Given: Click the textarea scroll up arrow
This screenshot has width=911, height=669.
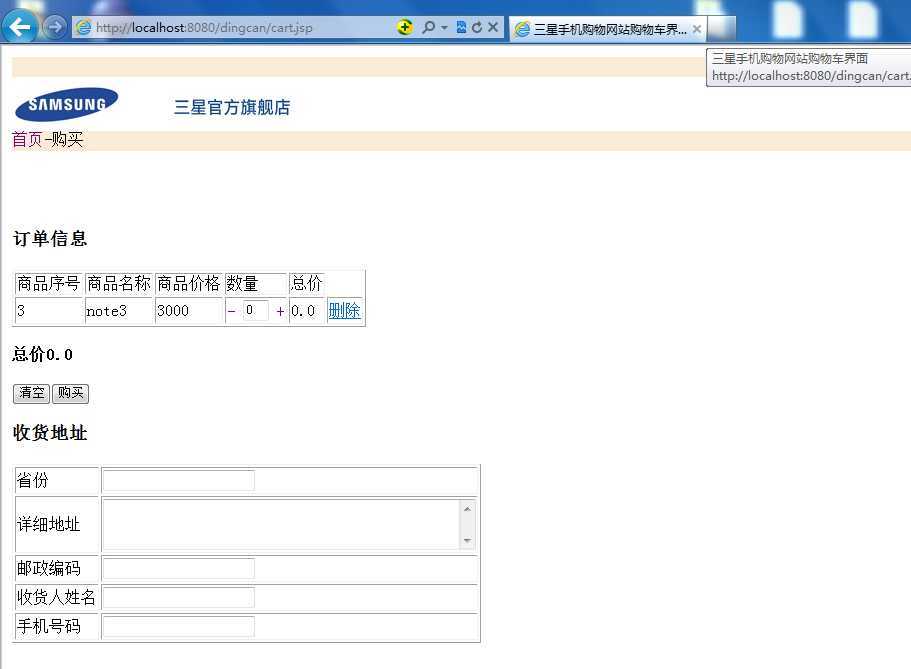Looking at the screenshot, I should coord(467,509).
